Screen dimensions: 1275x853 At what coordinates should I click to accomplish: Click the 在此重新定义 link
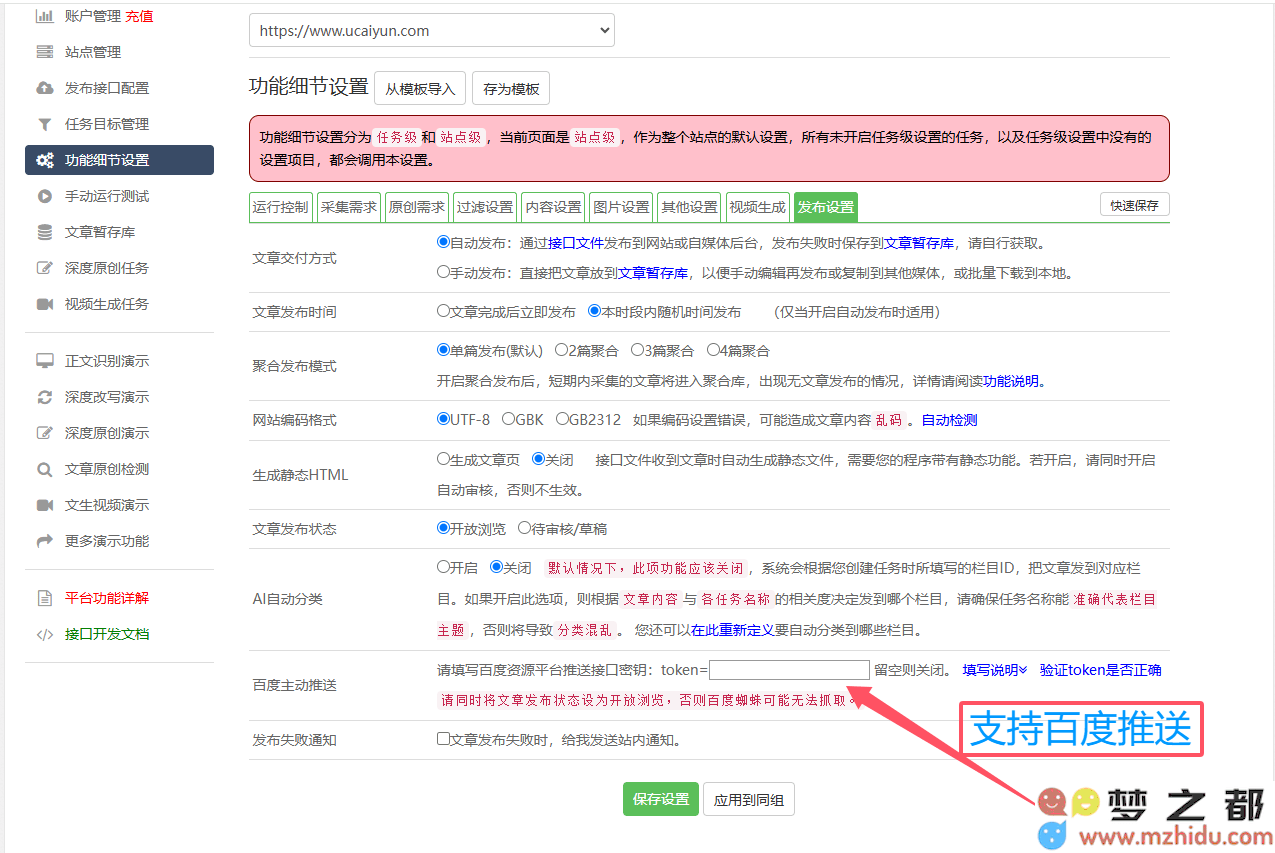click(x=733, y=630)
